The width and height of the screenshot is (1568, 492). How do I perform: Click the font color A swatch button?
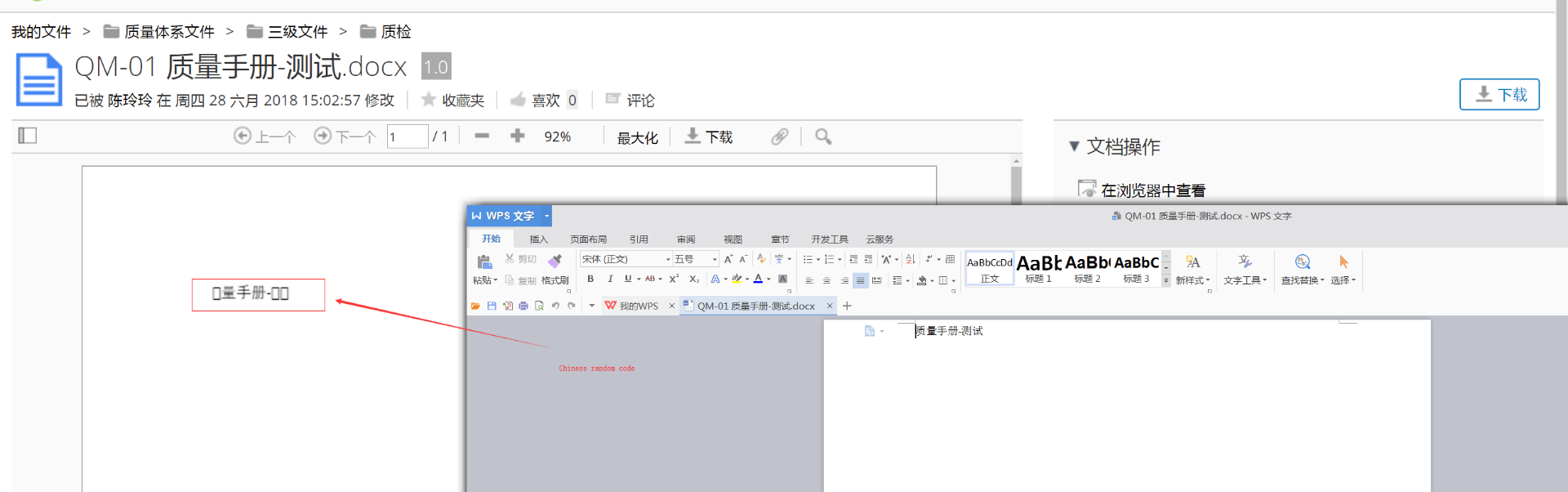coord(758,280)
